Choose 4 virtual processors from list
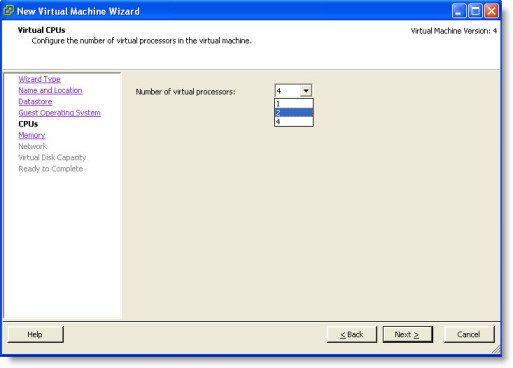 pyautogui.click(x=294, y=122)
